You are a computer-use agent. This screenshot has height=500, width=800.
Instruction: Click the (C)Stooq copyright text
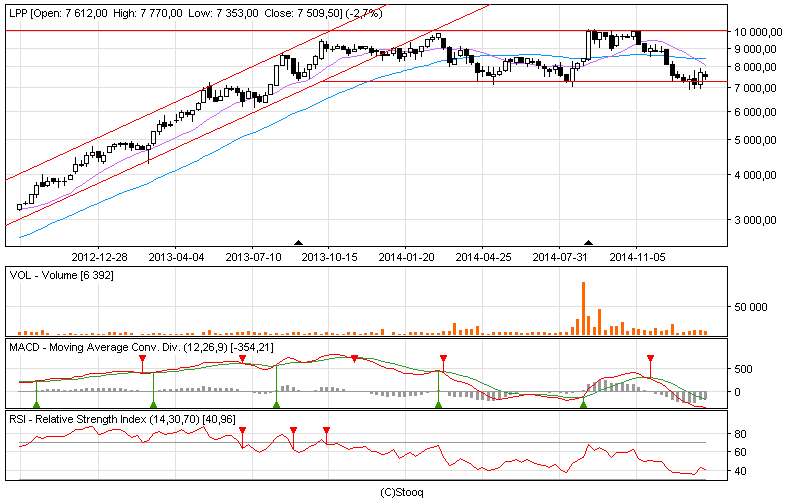coord(402,492)
